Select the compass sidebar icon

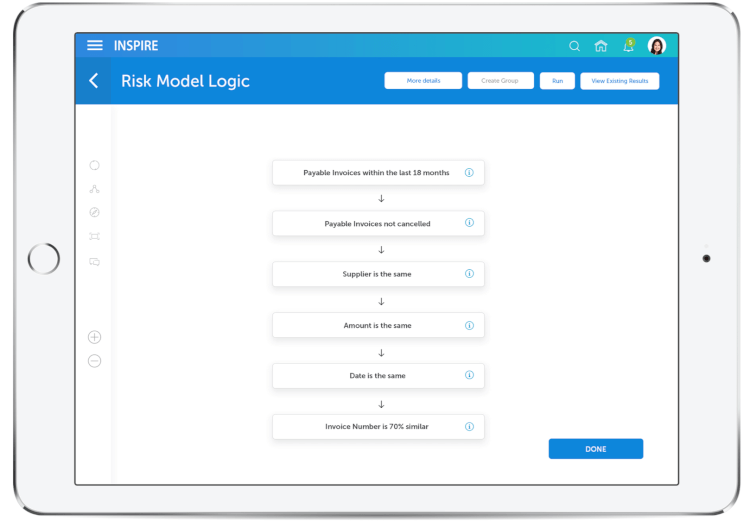point(95,212)
